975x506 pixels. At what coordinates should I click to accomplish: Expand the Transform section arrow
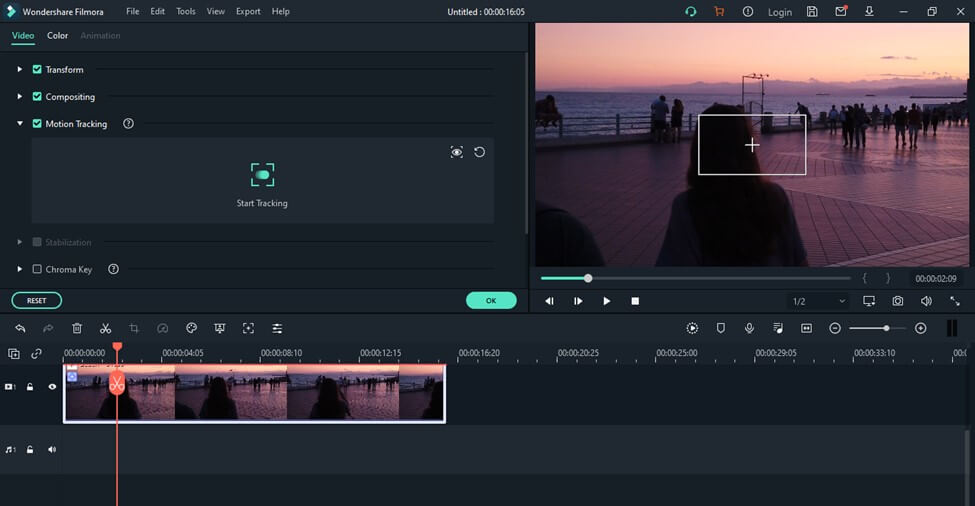coord(19,70)
